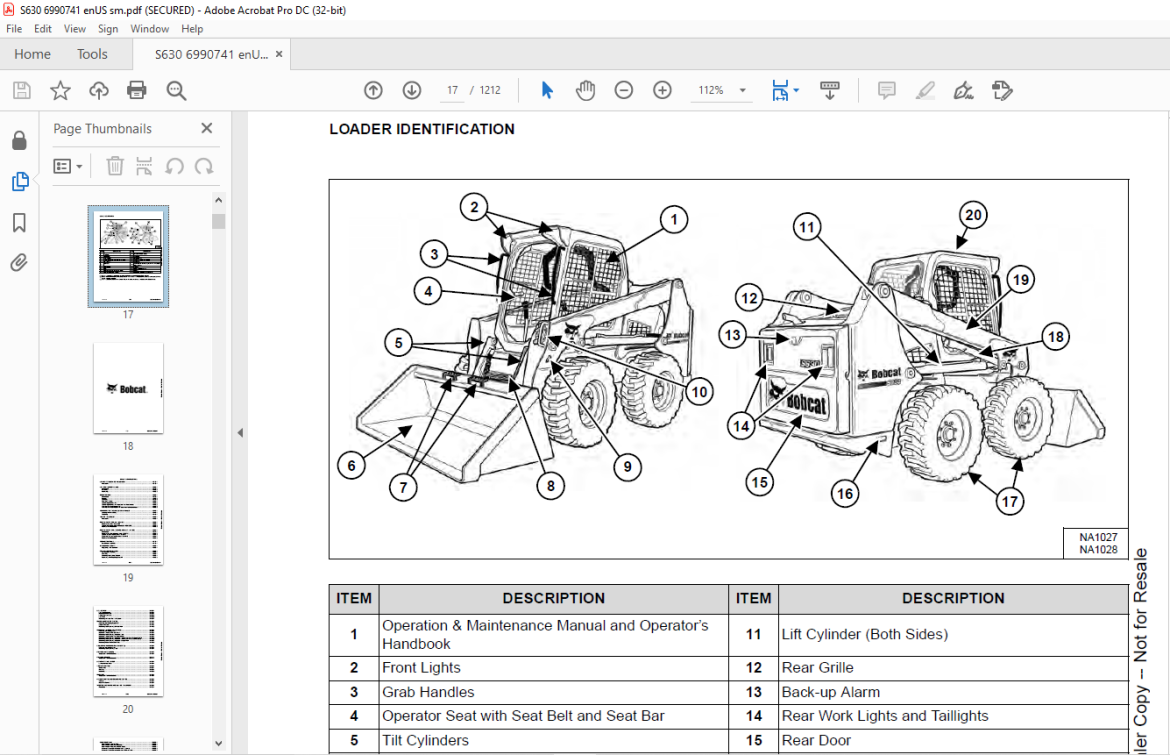
Task: Save the file using the floppy disk icon
Action: pyautogui.click(x=22, y=90)
